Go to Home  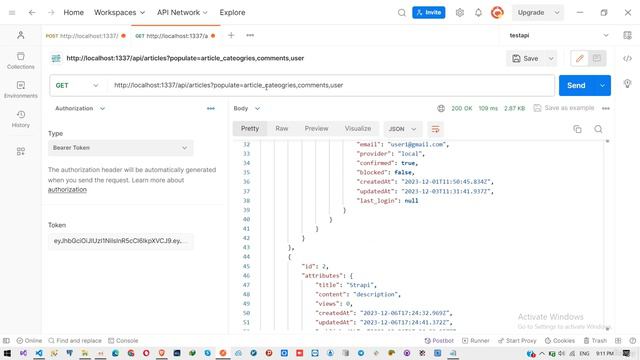coord(73,13)
